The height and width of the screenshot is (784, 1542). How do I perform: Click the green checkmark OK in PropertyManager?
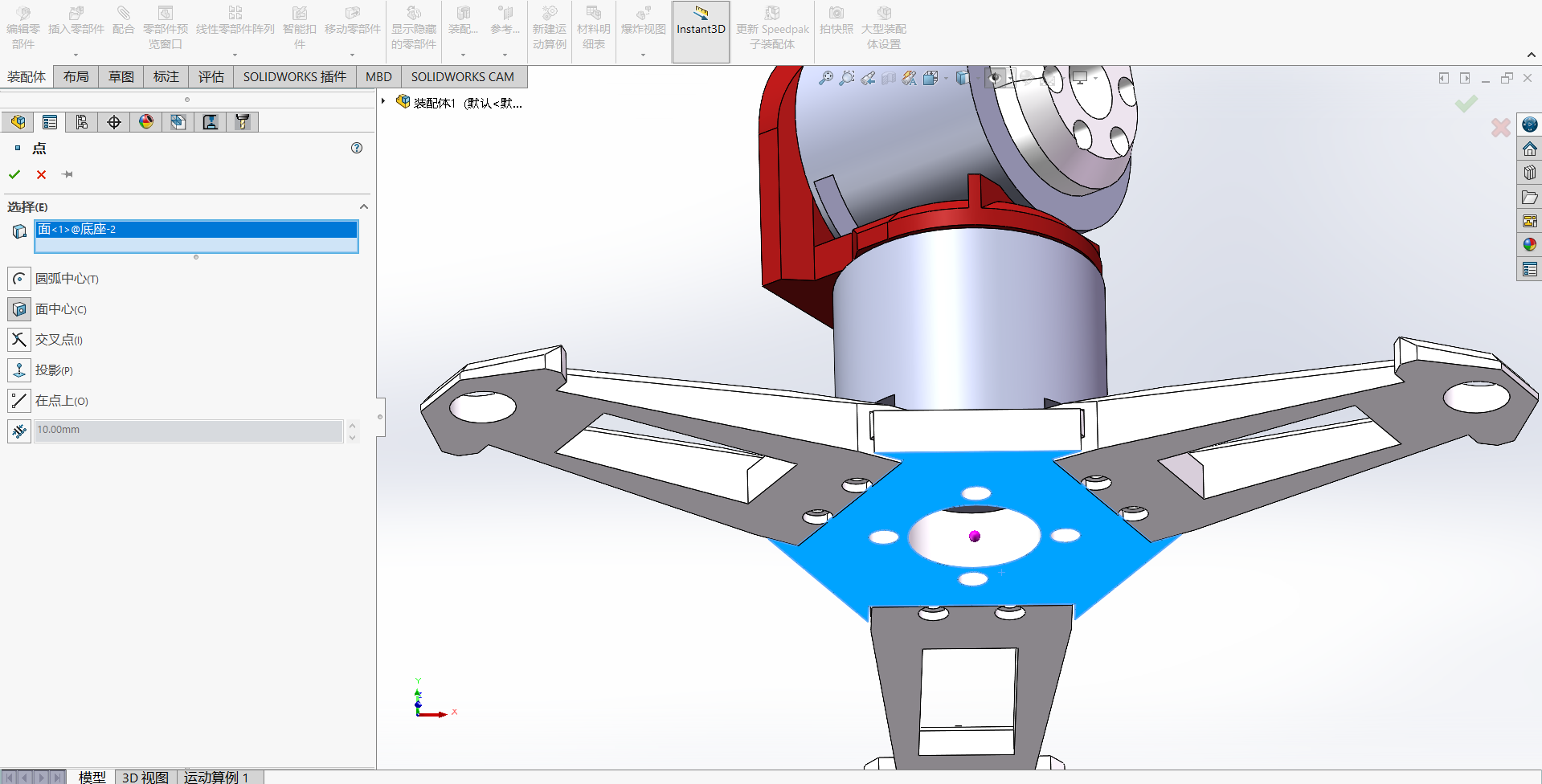[x=14, y=174]
